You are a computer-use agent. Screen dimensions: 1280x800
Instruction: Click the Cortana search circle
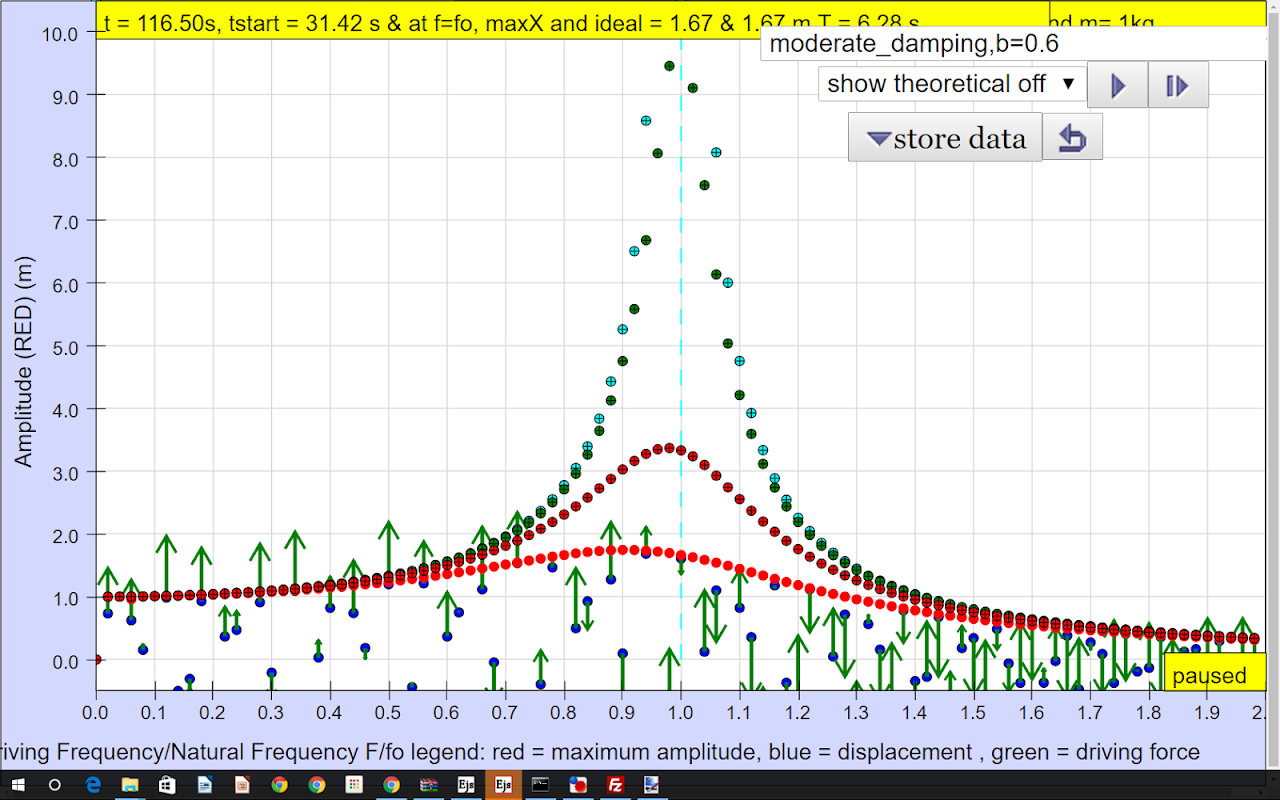pyautogui.click(x=55, y=785)
